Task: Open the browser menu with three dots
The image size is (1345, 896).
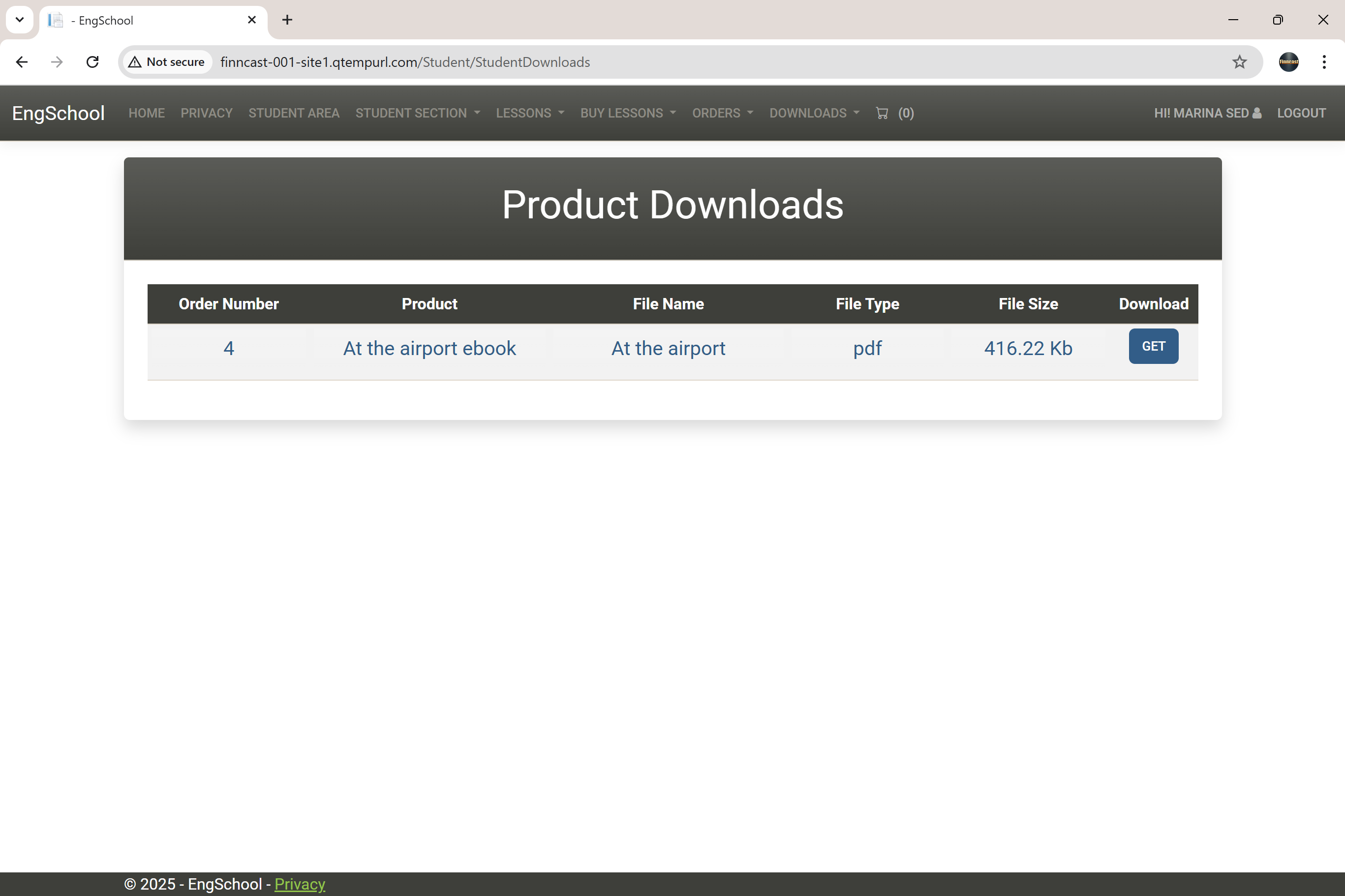Action: coord(1323,61)
